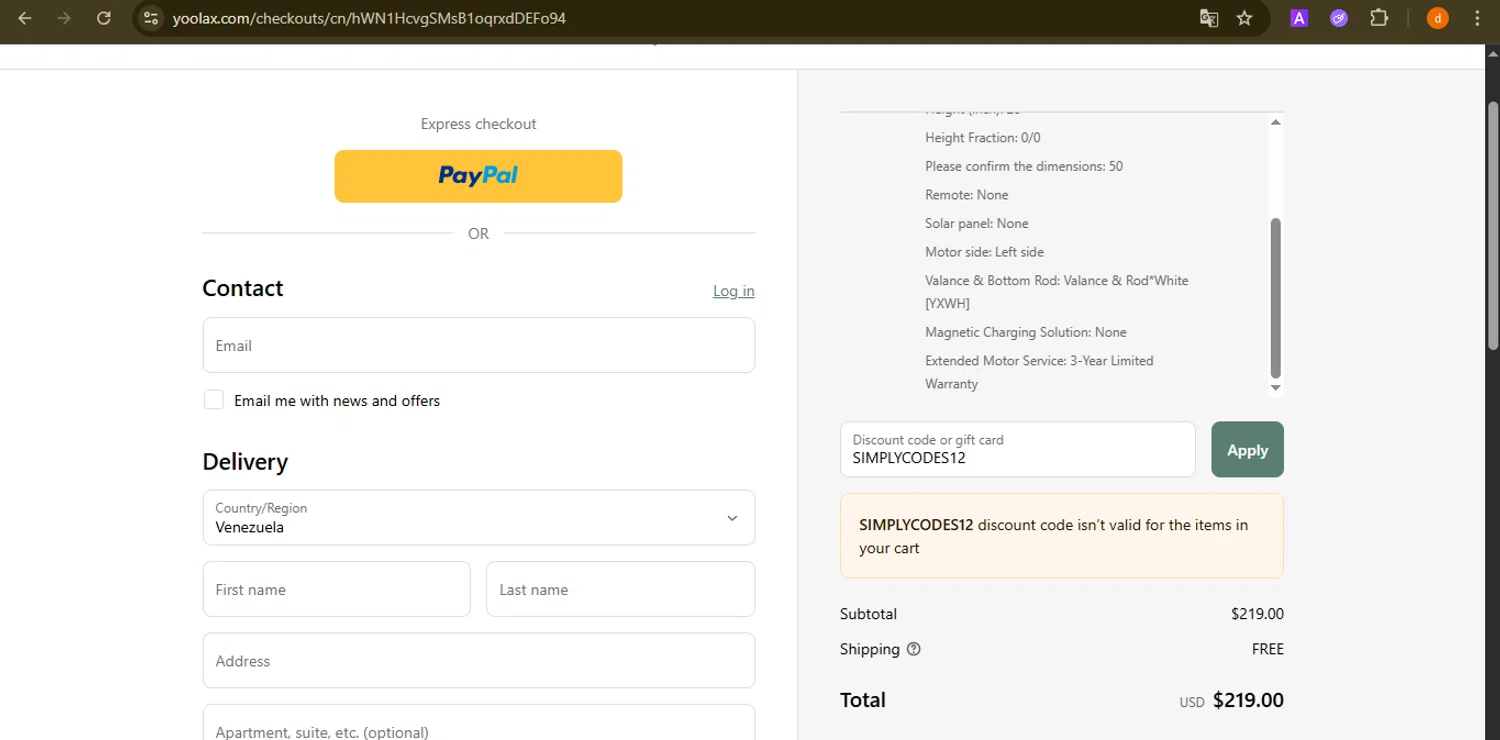Open the purple A extension
The height and width of the screenshot is (740, 1500).
pos(1299,18)
